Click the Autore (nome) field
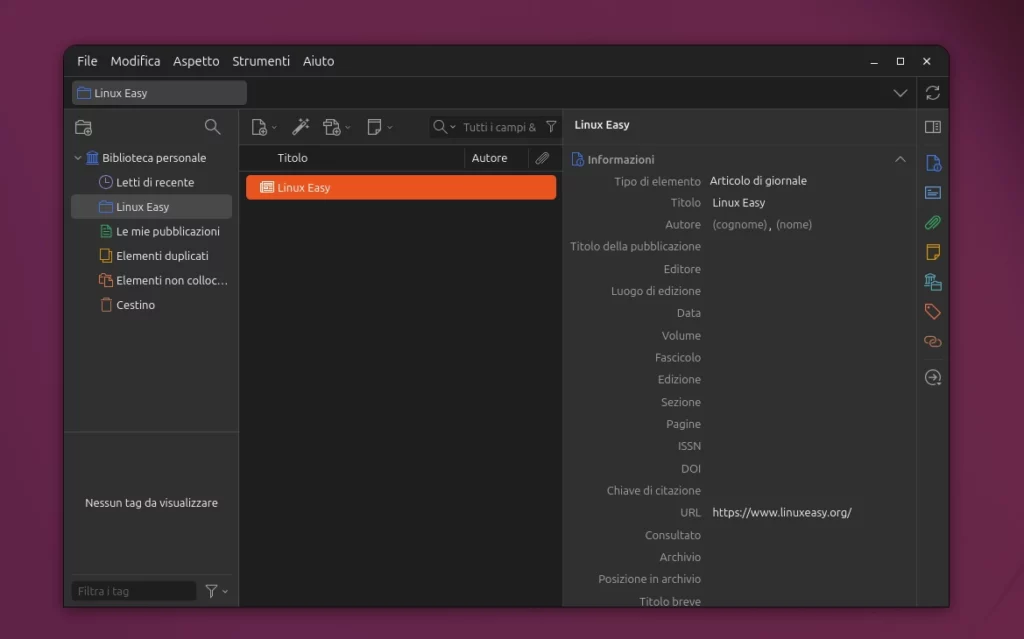The image size is (1024, 639). click(x=793, y=225)
